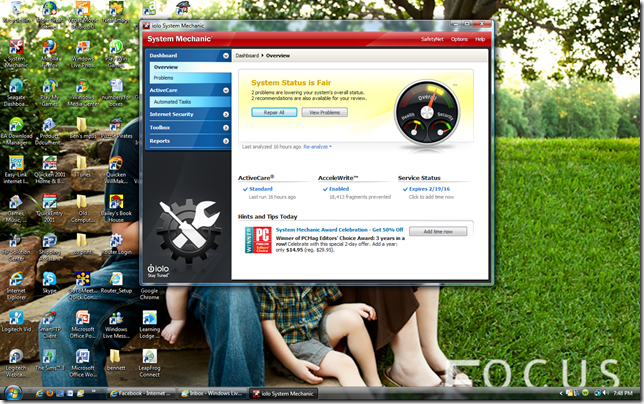This screenshot has width=644, height=404.
Task: Open the System Mechanic desktop shortcut
Action: [x=16, y=53]
